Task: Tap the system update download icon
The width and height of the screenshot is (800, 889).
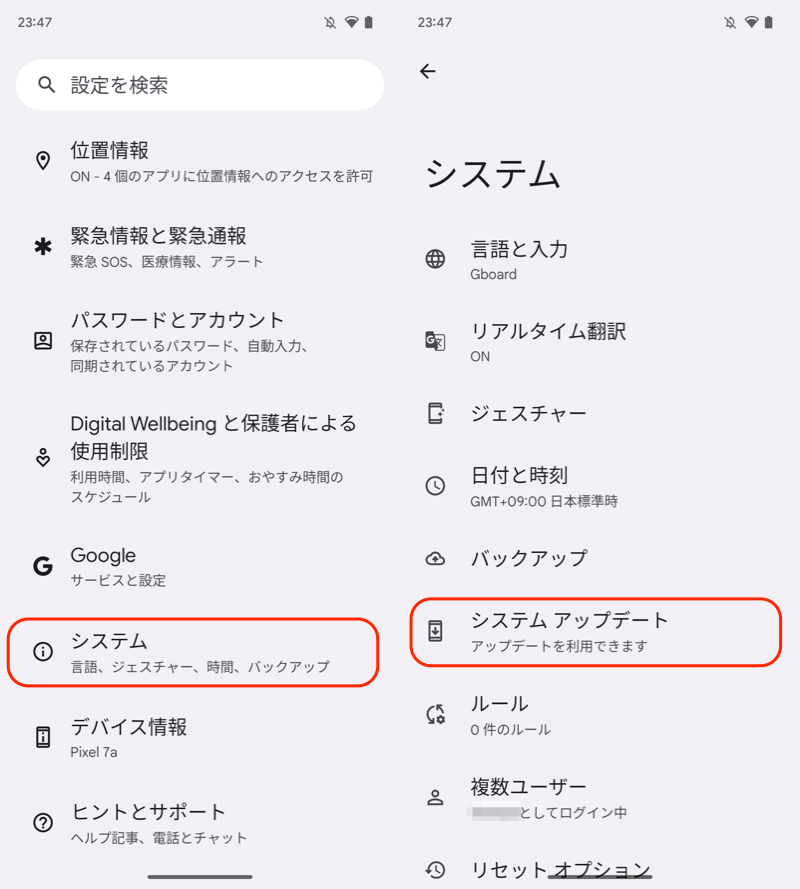Action: click(x=435, y=631)
